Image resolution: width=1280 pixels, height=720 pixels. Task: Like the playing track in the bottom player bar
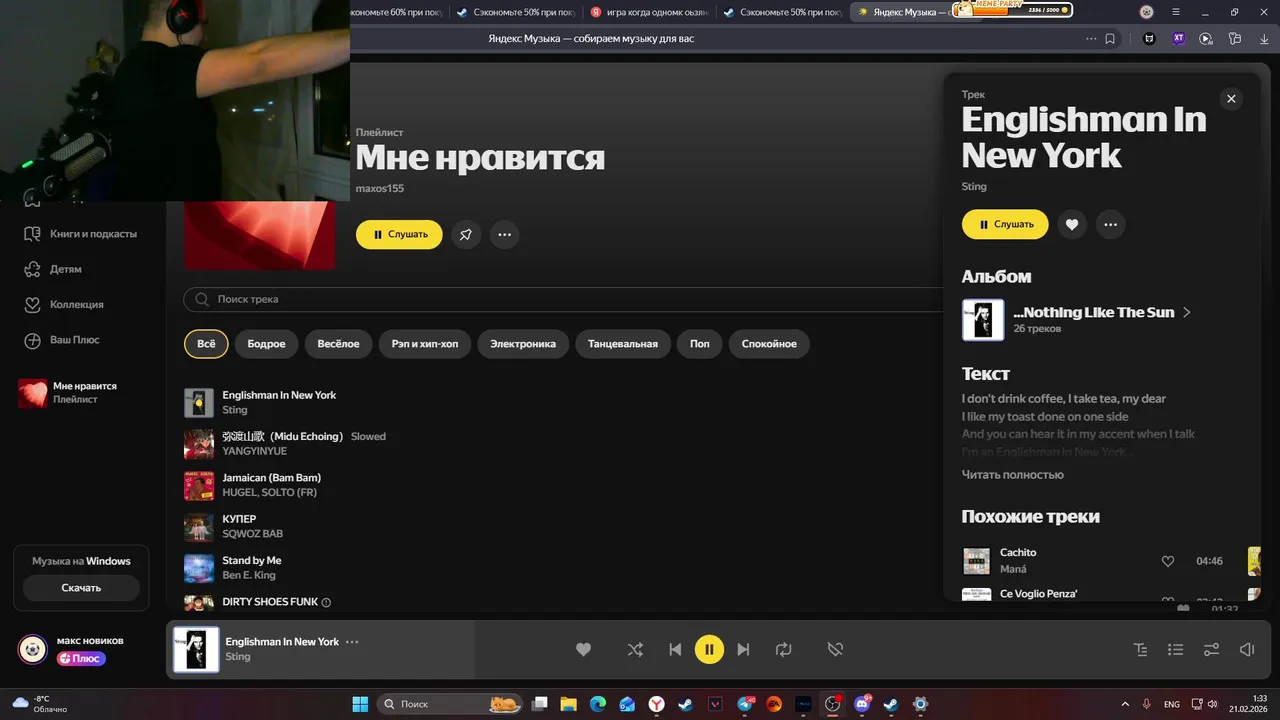584,649
